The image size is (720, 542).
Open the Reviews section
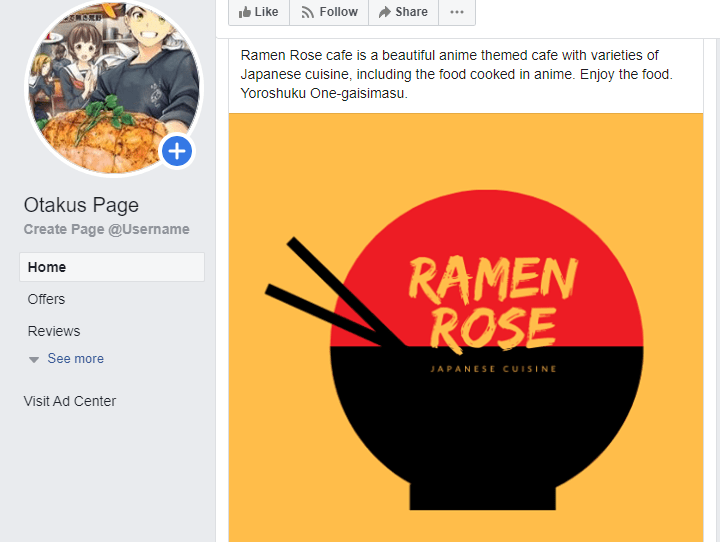pyautogui.click(x=54, y=331)
